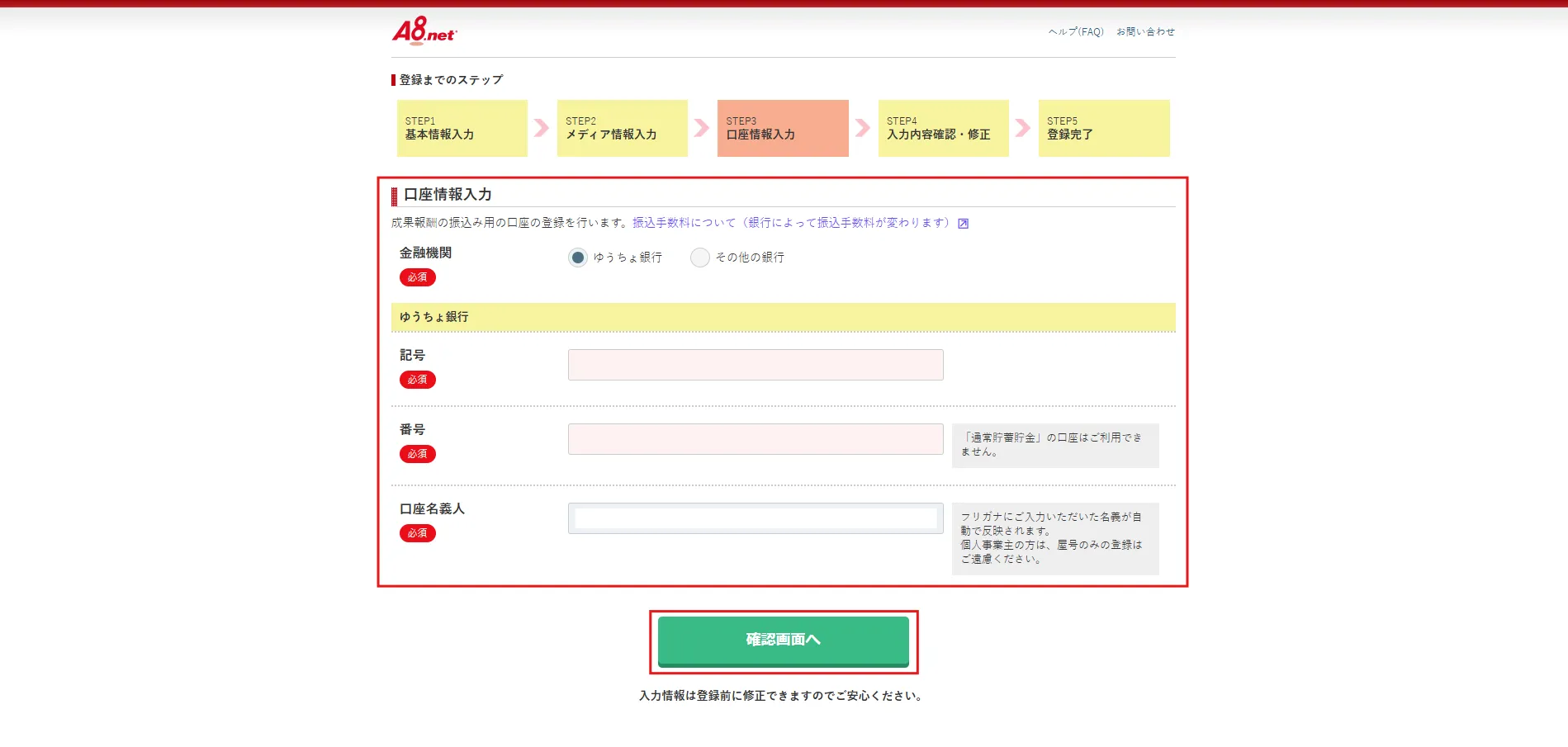Click the STEP3 口座情報入力 step

[x=783, y=128]
